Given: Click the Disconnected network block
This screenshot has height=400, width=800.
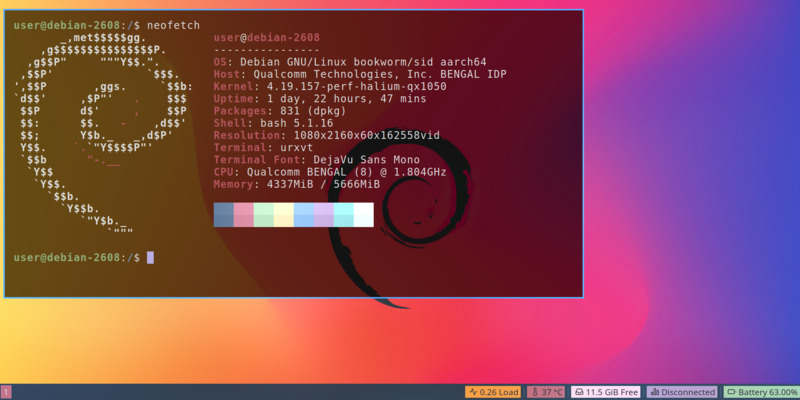Looking at the screenshot, I should pyautogui.click(x=682, y=392).
